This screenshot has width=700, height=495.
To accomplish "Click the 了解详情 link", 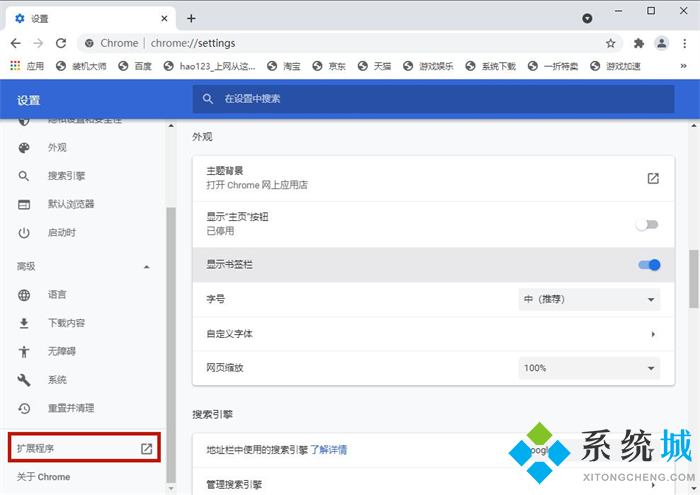I will click(329, 450).
